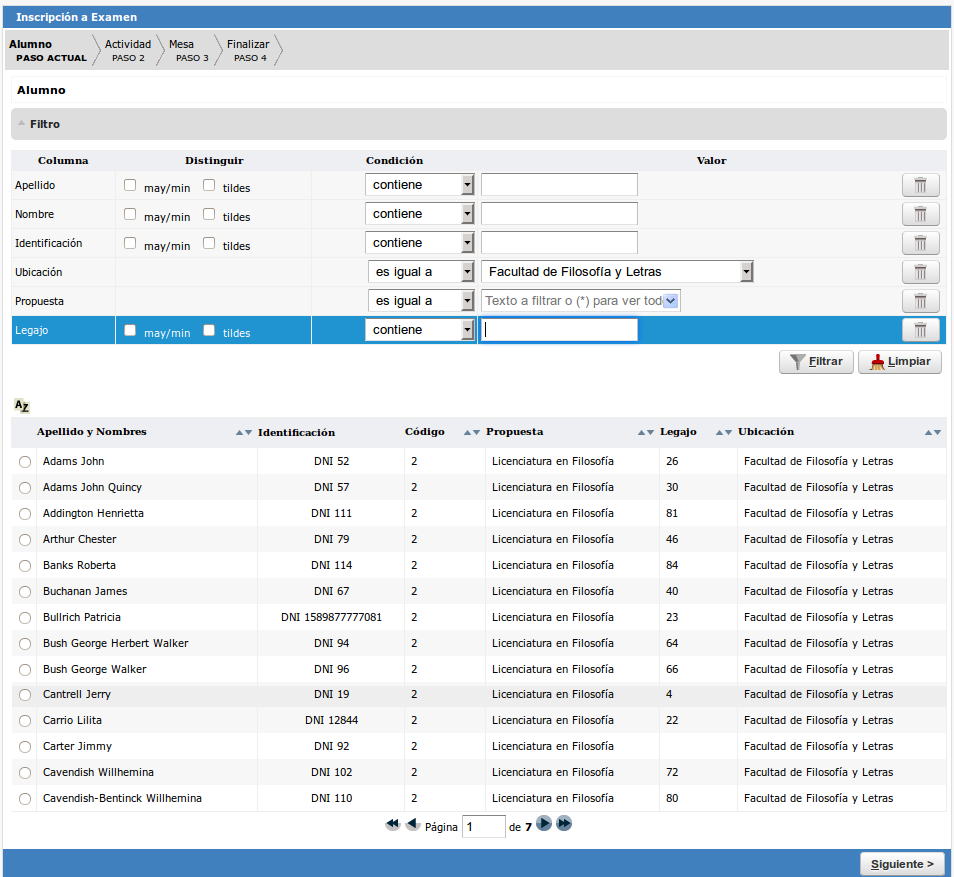Open Apellido condition dropdown

419,185
